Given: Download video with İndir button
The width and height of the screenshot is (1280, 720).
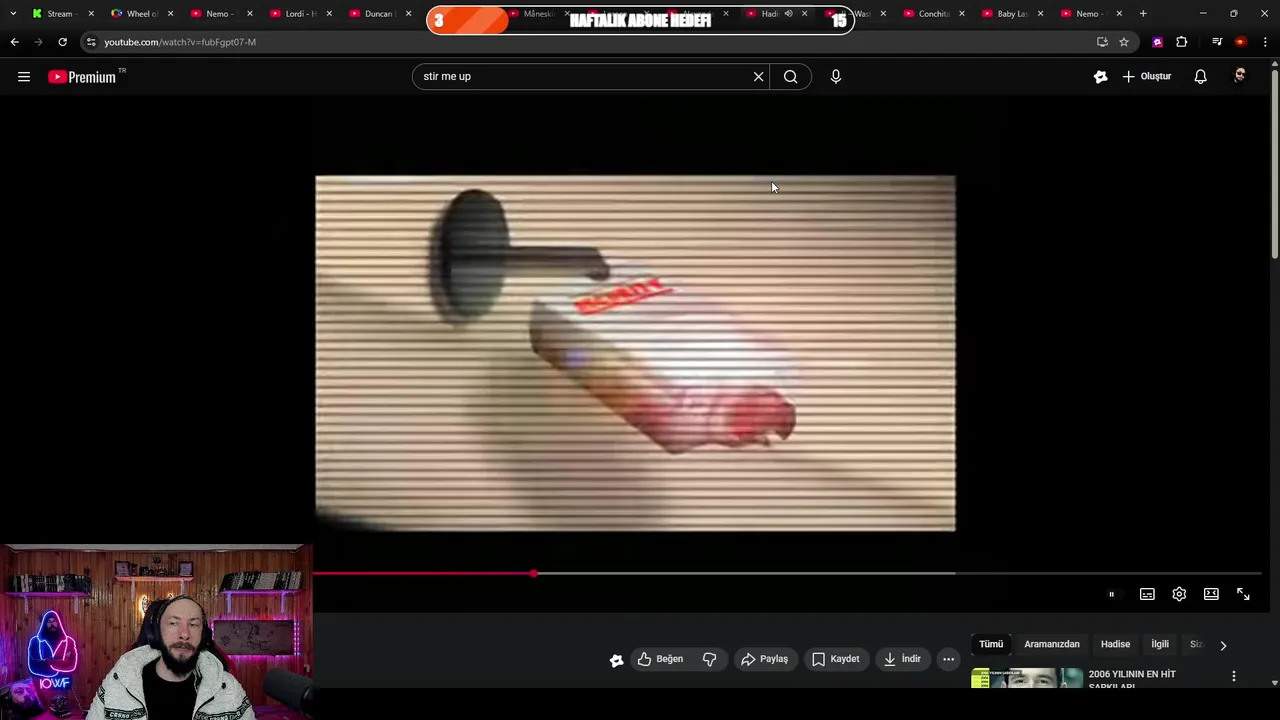Looking at the screenshot, I should point(902,659).
